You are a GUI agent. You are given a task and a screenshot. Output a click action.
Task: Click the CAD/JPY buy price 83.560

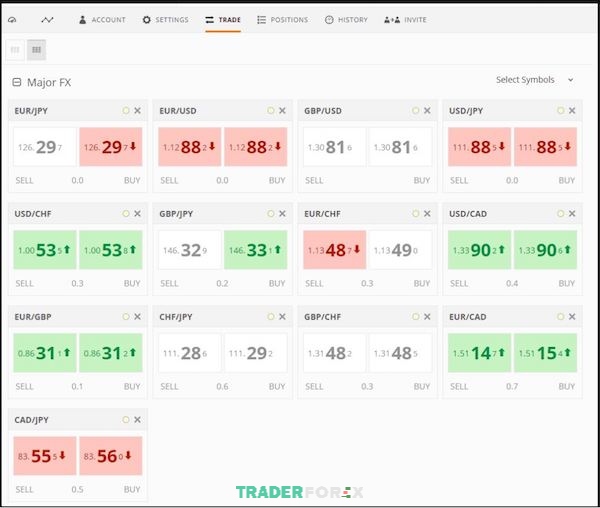111,456
